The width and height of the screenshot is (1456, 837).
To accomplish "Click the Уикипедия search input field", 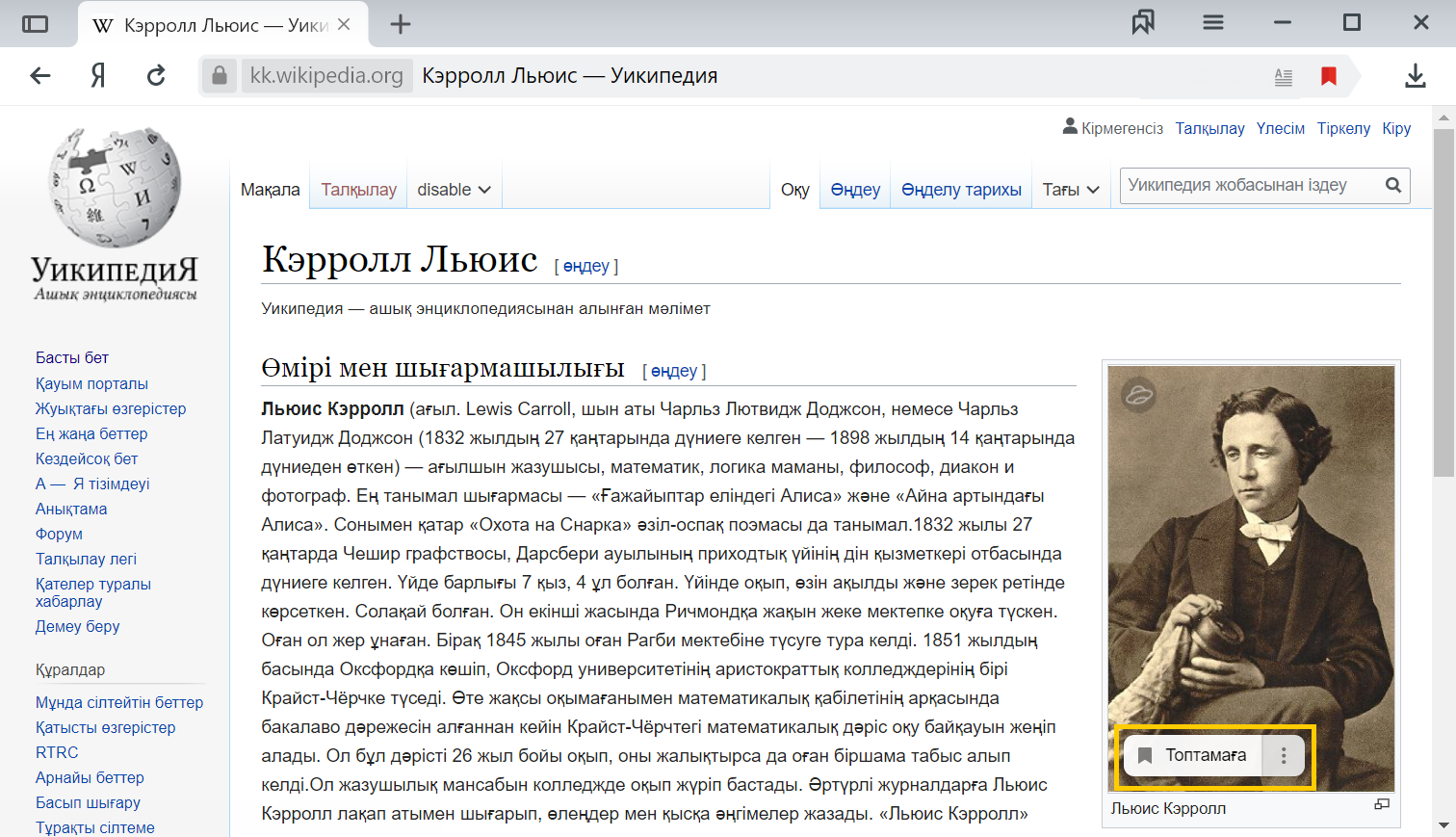I will (1250, 185).
